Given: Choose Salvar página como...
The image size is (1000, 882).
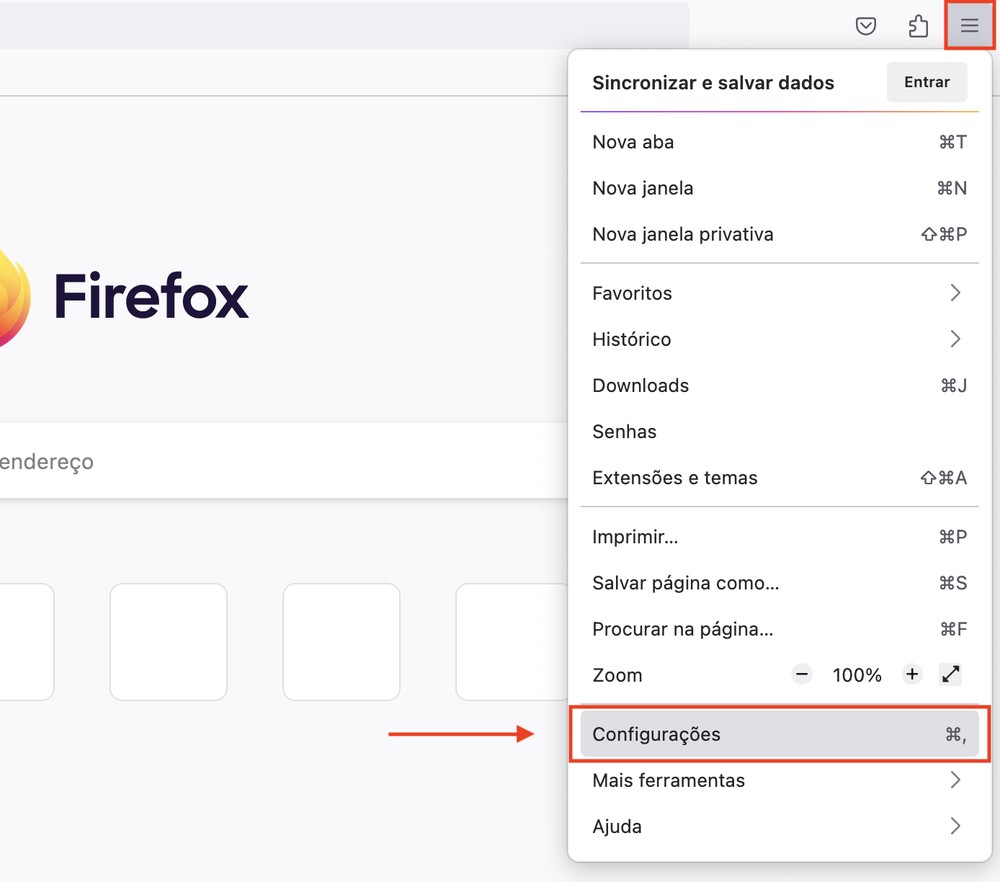Looking at the screenshot, I should [x=779, y=583].
